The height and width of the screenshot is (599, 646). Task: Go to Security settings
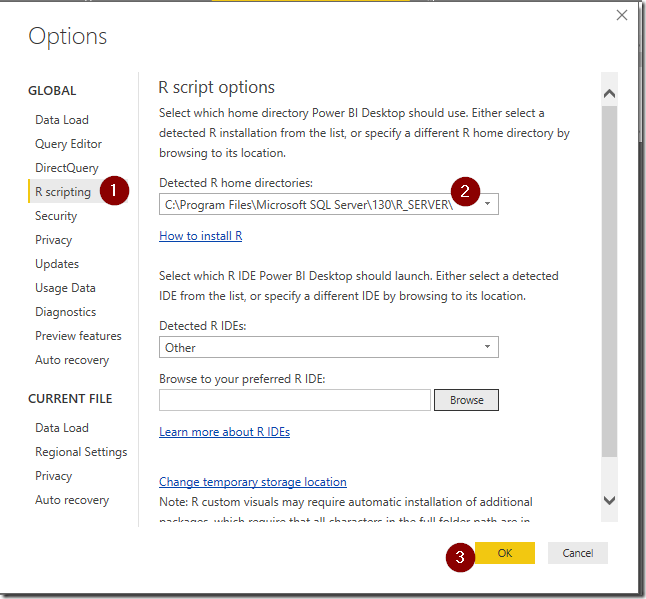click(x=56, y=216)
